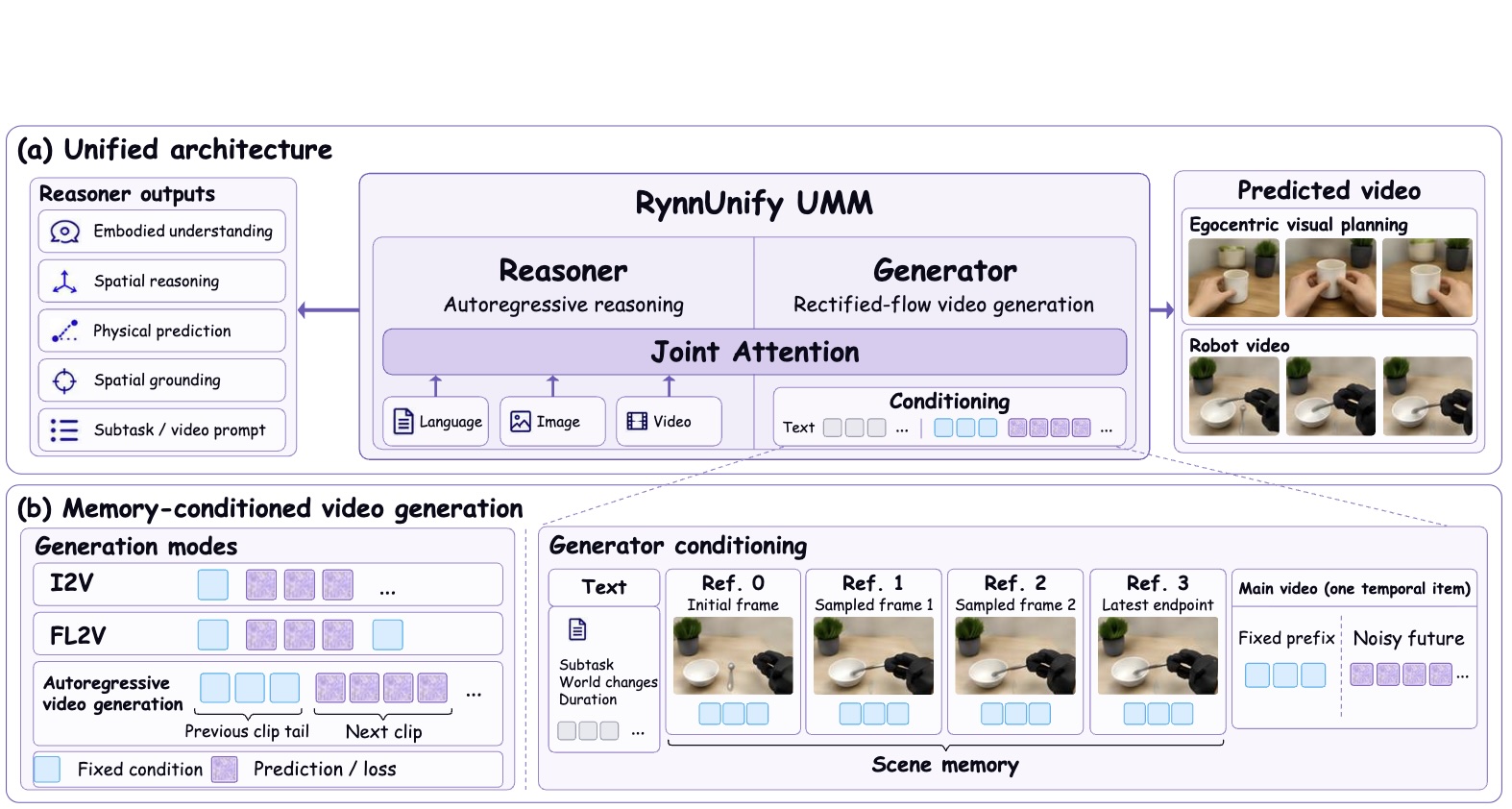
Task: Click the Previous clip tail label
Action: pos(247,731)
